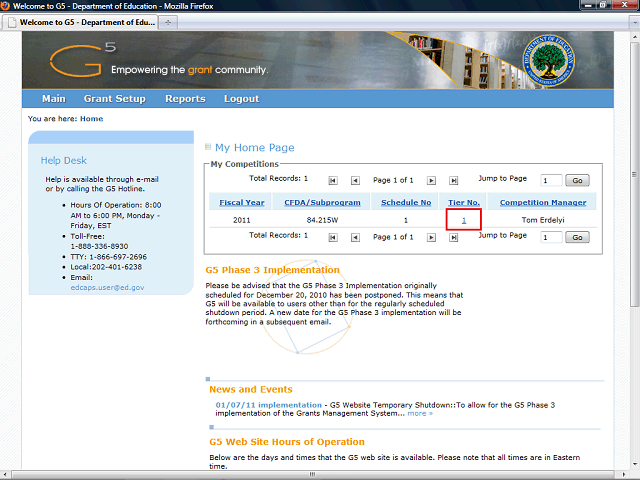Screen dimensions: 640x480
Task: Open Tier No. 1 link
Action: tap(464, 220)
